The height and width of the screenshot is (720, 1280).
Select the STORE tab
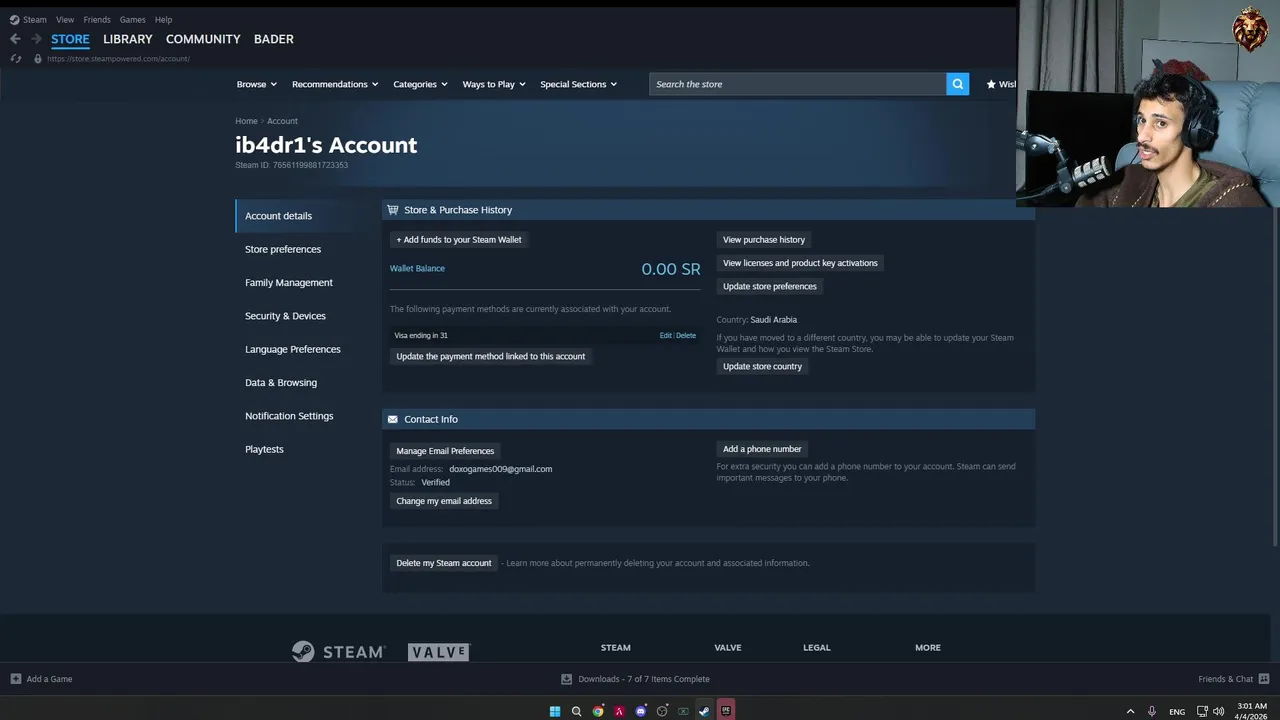(x=70, y=39)
